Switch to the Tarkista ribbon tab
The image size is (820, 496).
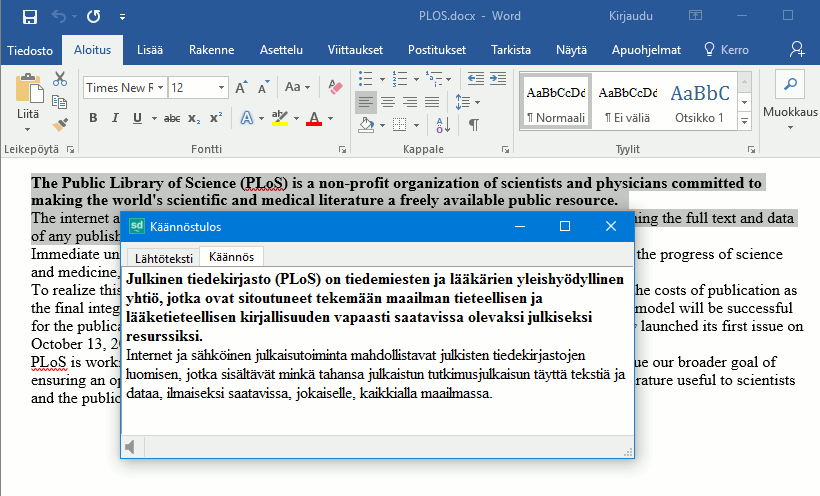(510, 50)
